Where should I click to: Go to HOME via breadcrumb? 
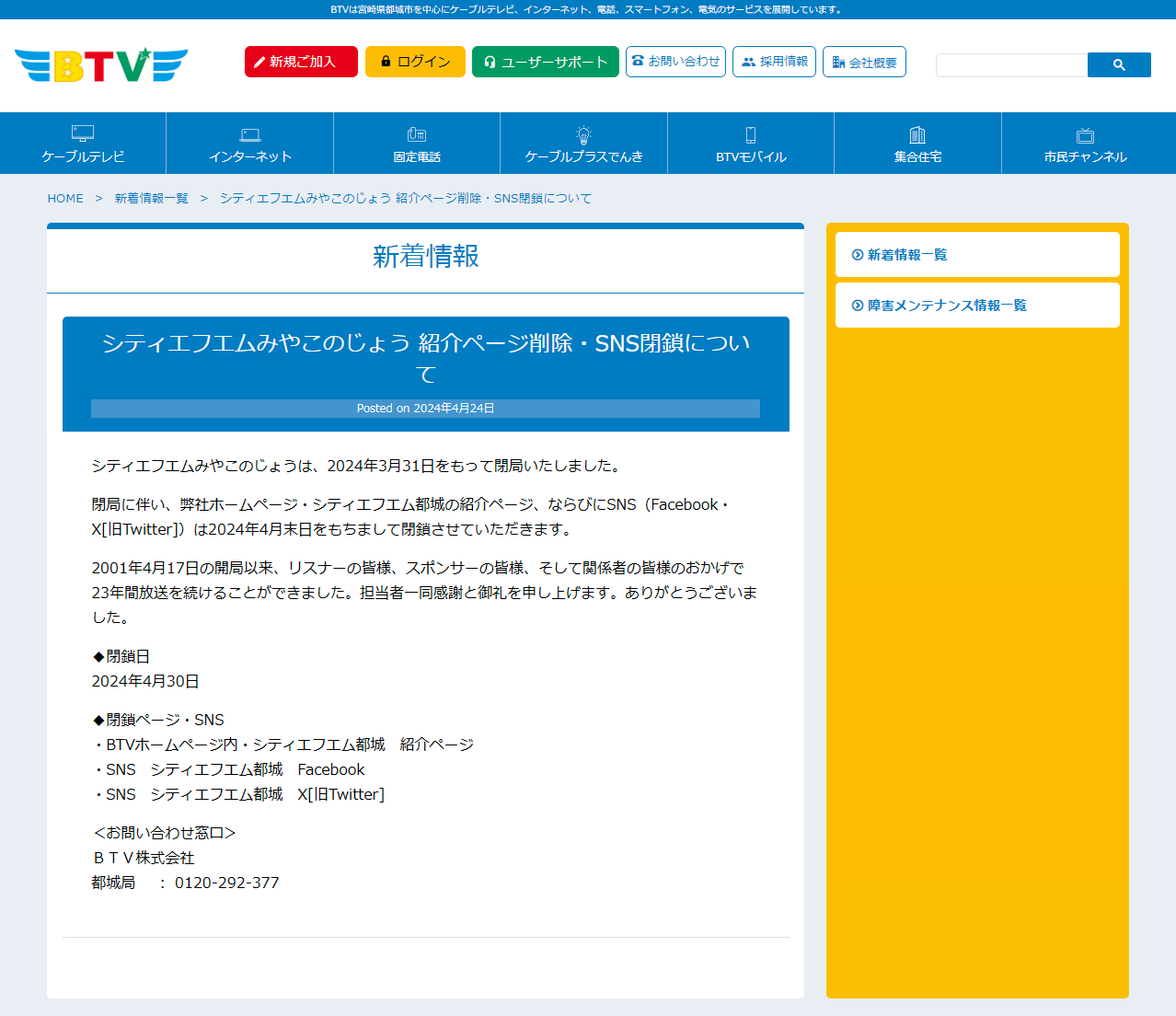[65, 199]
